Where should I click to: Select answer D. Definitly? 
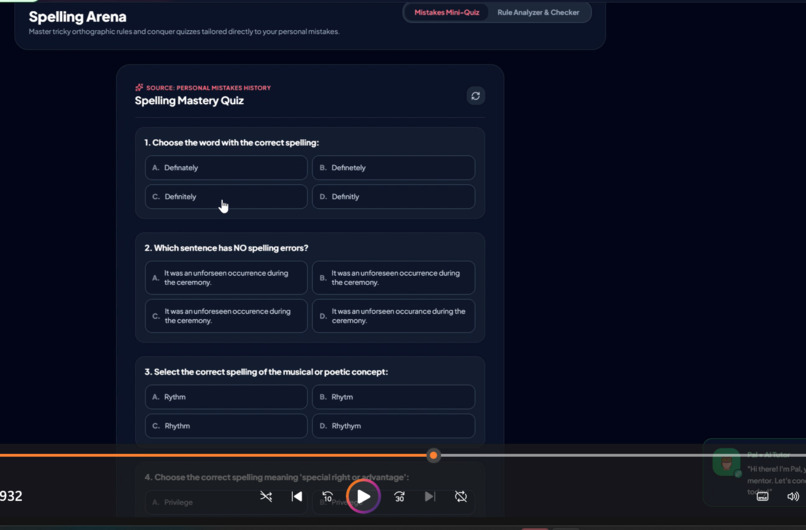394,196
